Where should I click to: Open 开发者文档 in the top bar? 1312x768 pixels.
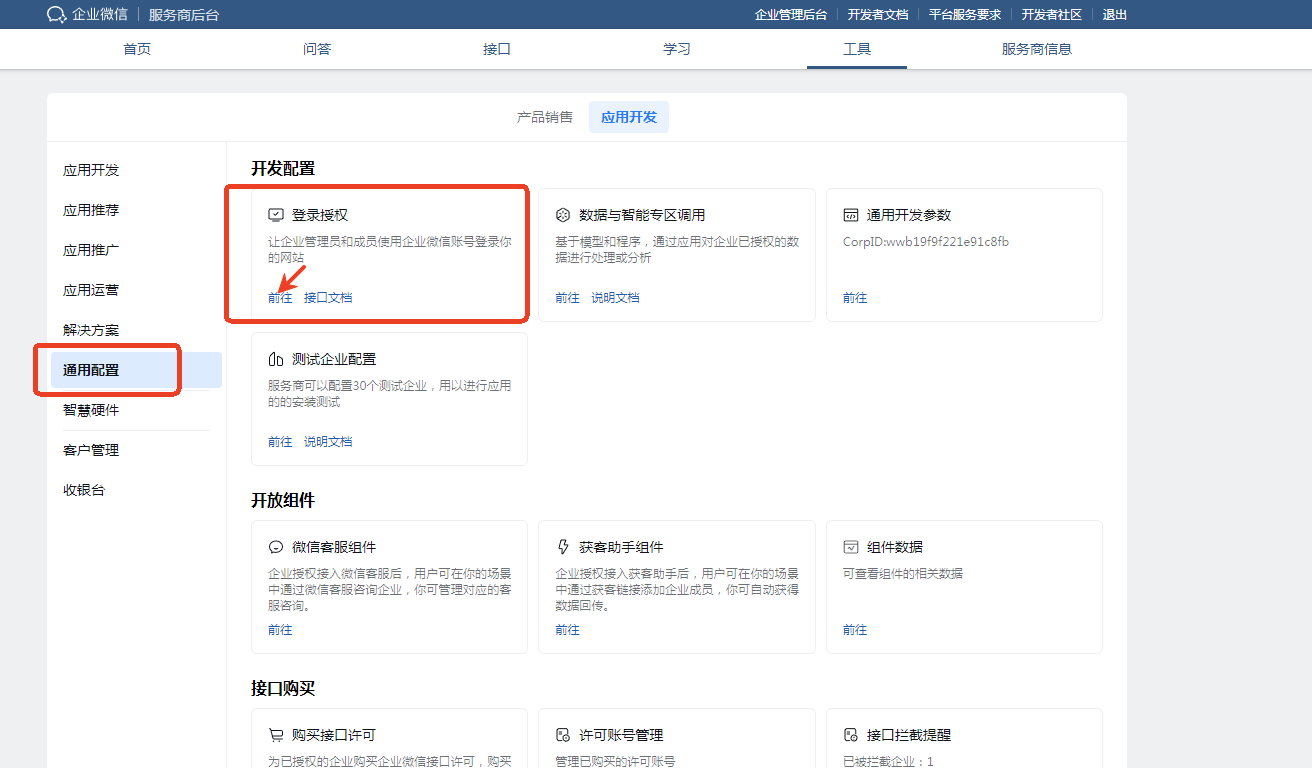point(877,15)
